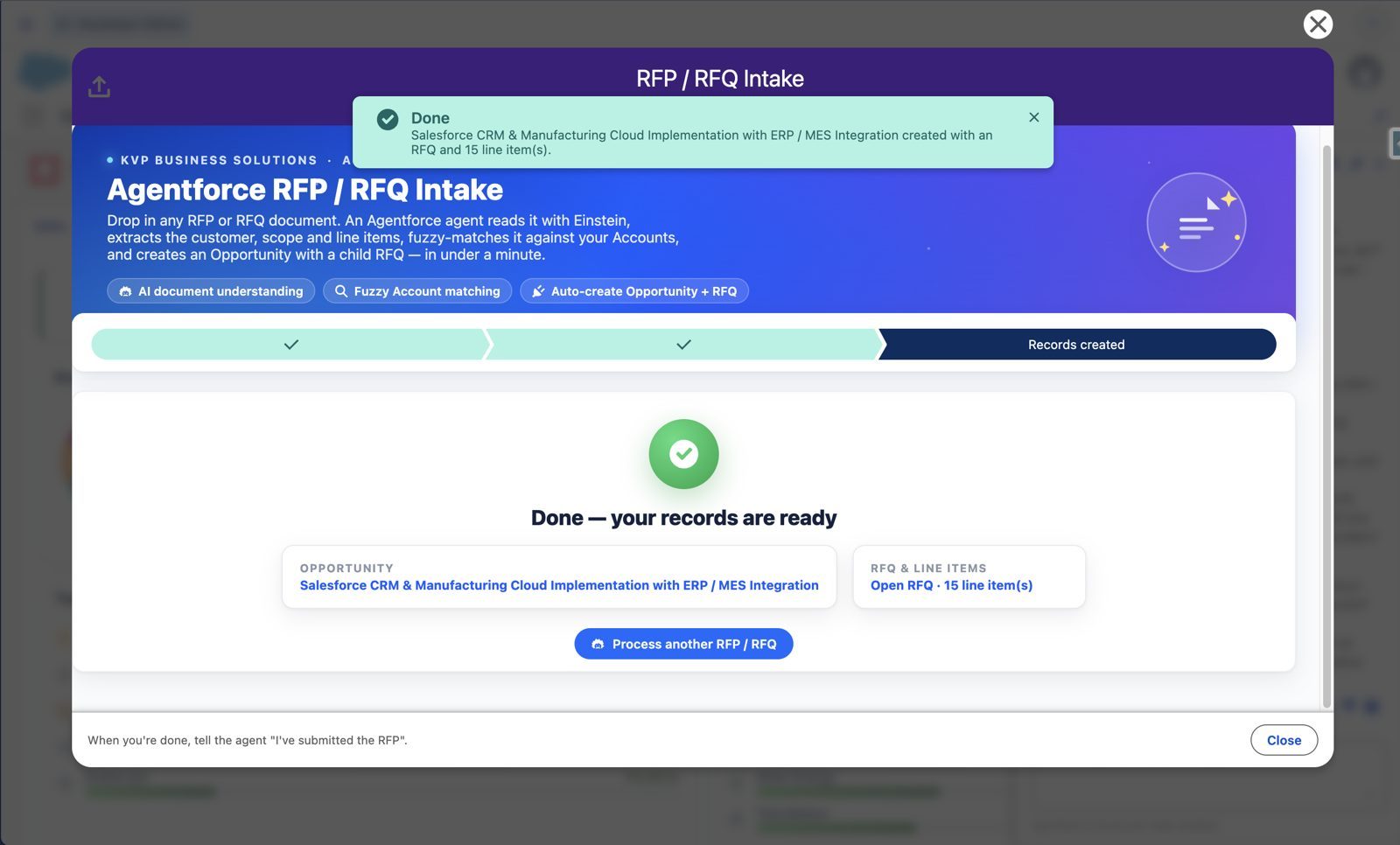
Task: Click the 'Done — your records are ready' heading
Action: pyautogui.click(x=683, y=518)
